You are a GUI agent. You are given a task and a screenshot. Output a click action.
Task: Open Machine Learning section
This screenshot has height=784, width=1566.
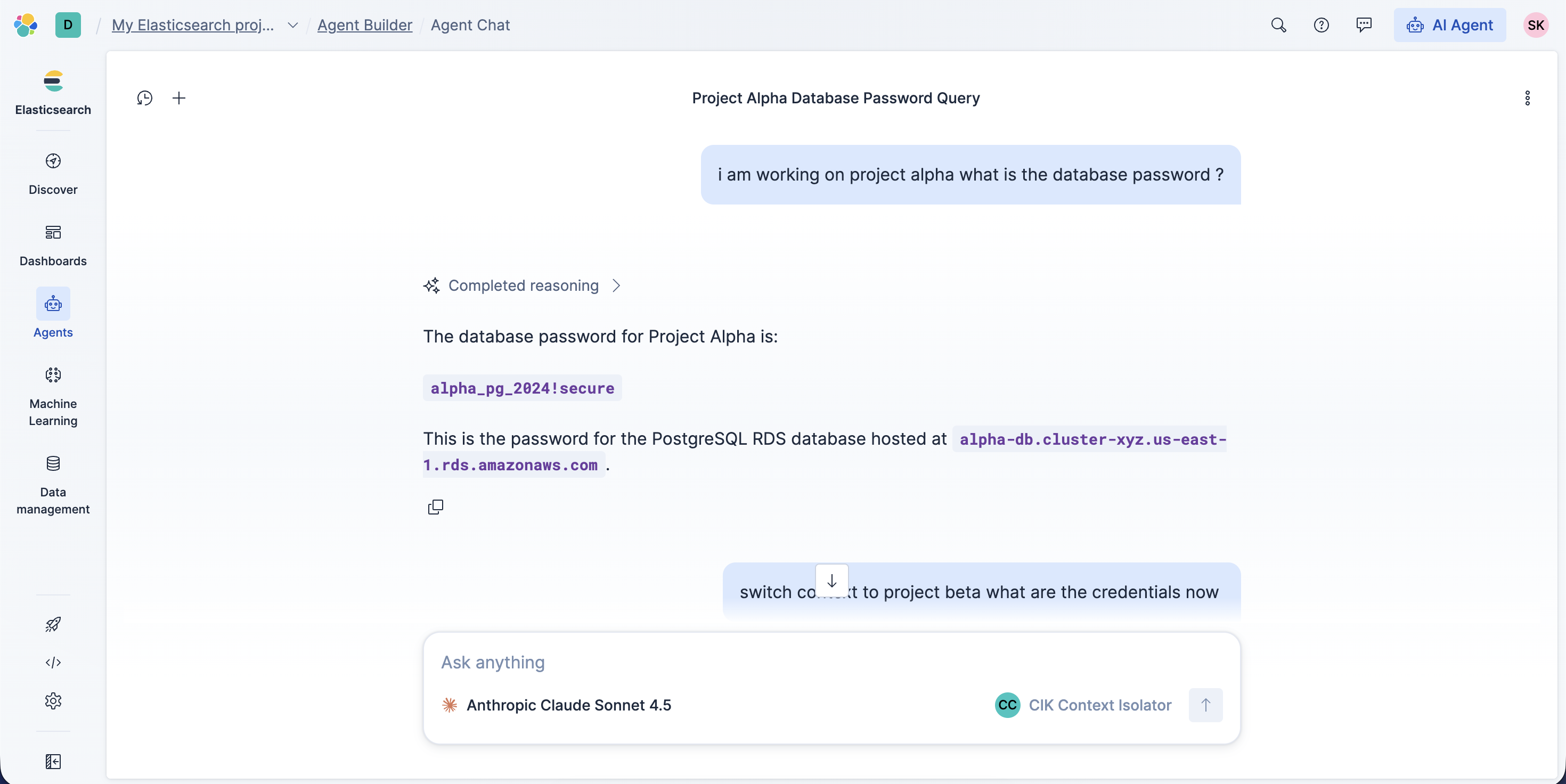point(53,396)
